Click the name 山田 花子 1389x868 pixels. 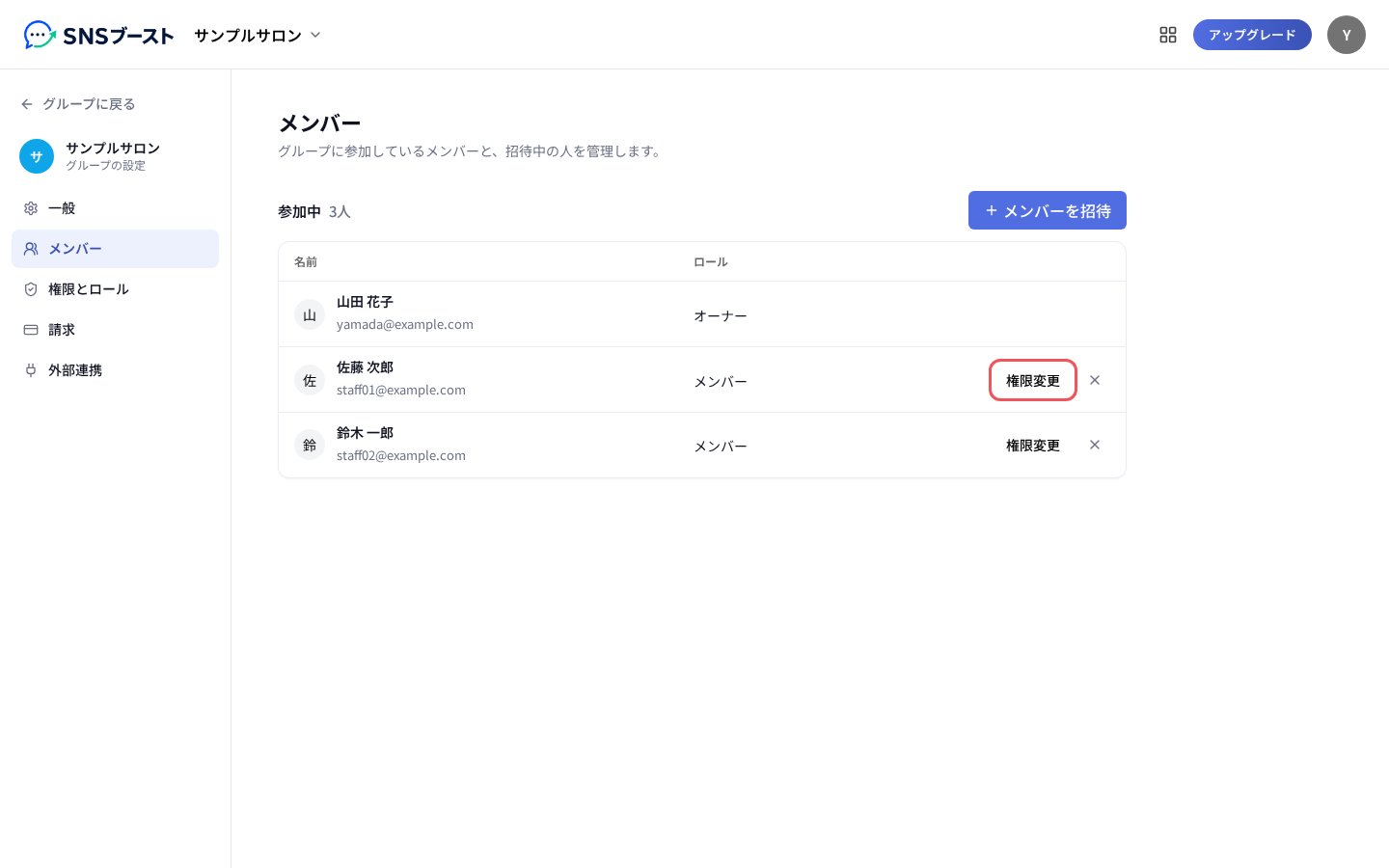click(365, 302)
